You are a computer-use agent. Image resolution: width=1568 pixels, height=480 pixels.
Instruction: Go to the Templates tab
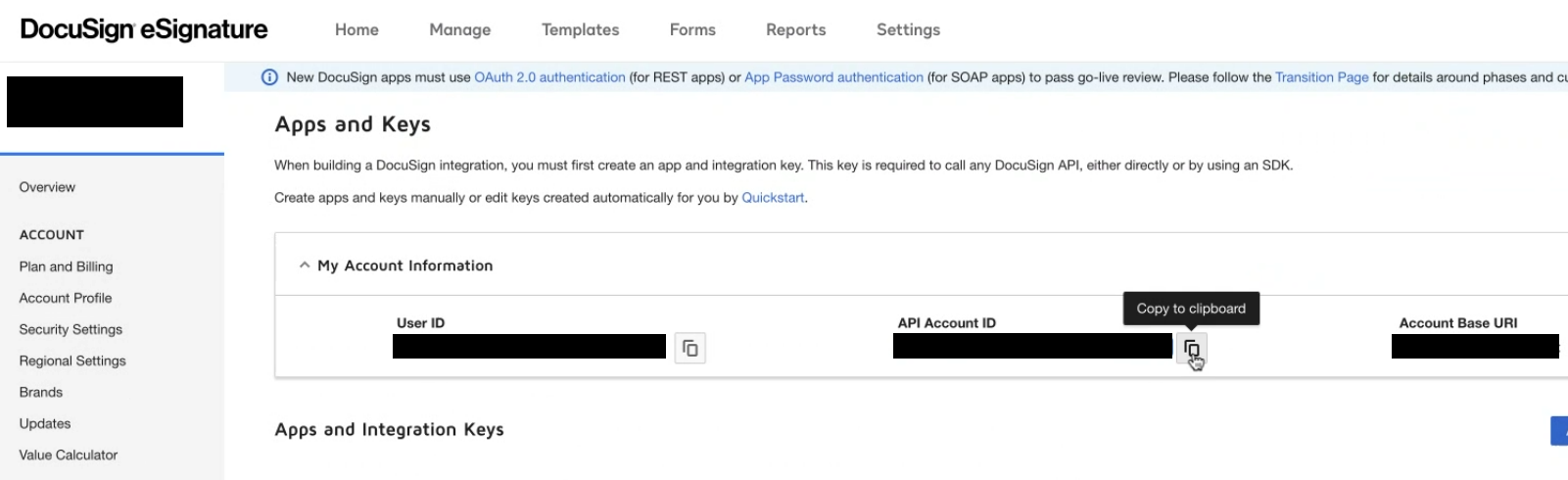[580, 30]
